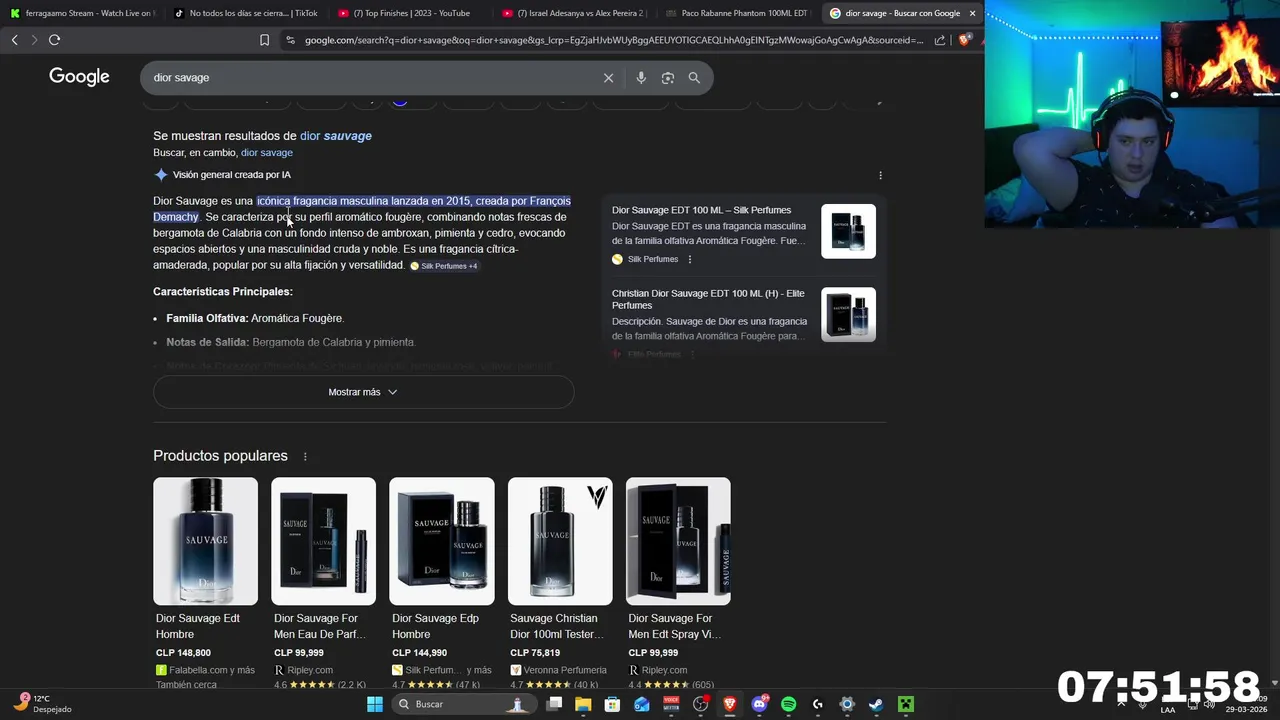Viewport: 1280px width, 720px height.
Task: Switch to ferragaamo Stream Kick tab
Action: (82, 13)
